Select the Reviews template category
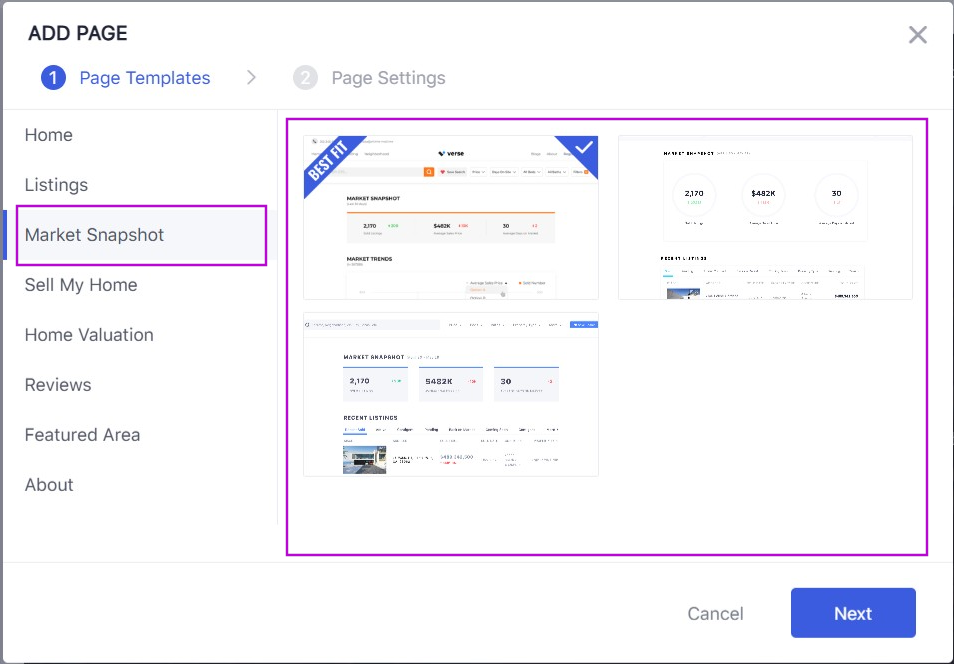954x667 pixels. 58,385
